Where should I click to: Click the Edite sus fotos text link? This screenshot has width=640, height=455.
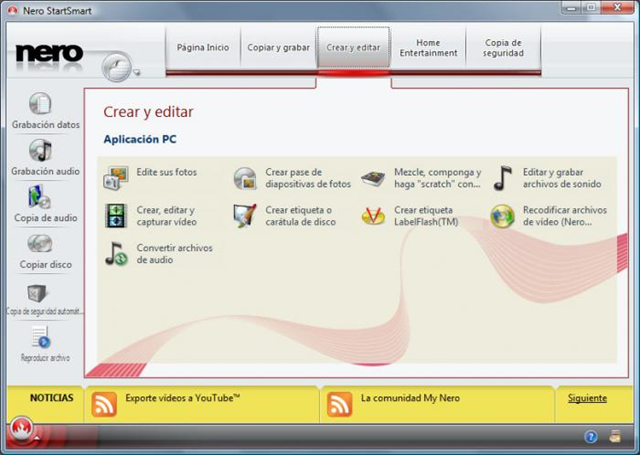167,172
